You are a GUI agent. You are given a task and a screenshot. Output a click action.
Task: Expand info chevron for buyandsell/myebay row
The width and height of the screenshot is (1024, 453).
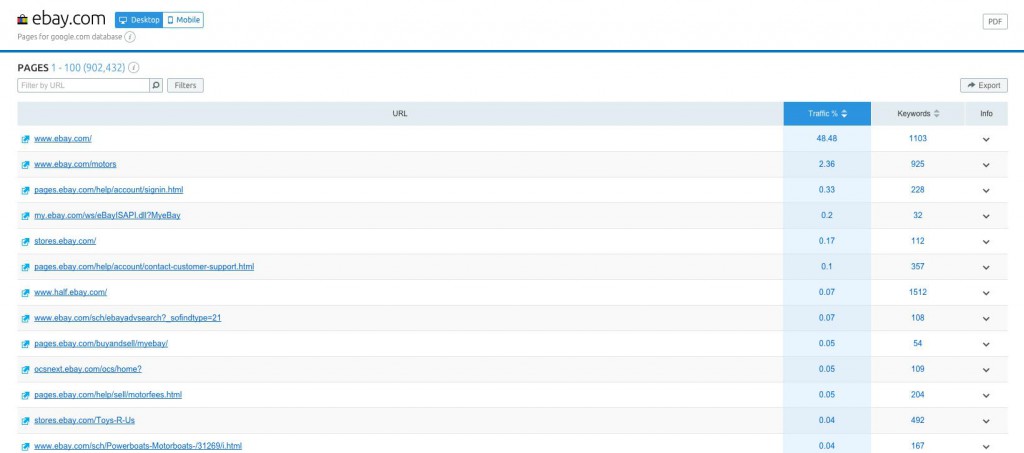tap(985, 344)
